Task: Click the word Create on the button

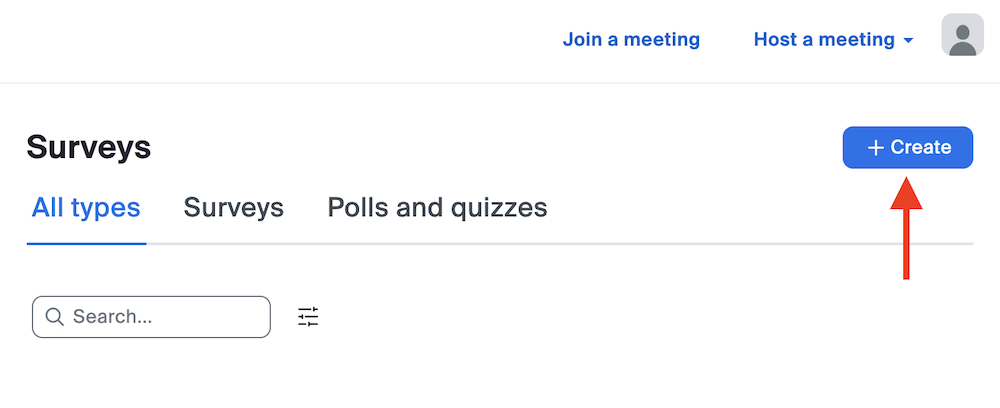Action: pos(921,148)
